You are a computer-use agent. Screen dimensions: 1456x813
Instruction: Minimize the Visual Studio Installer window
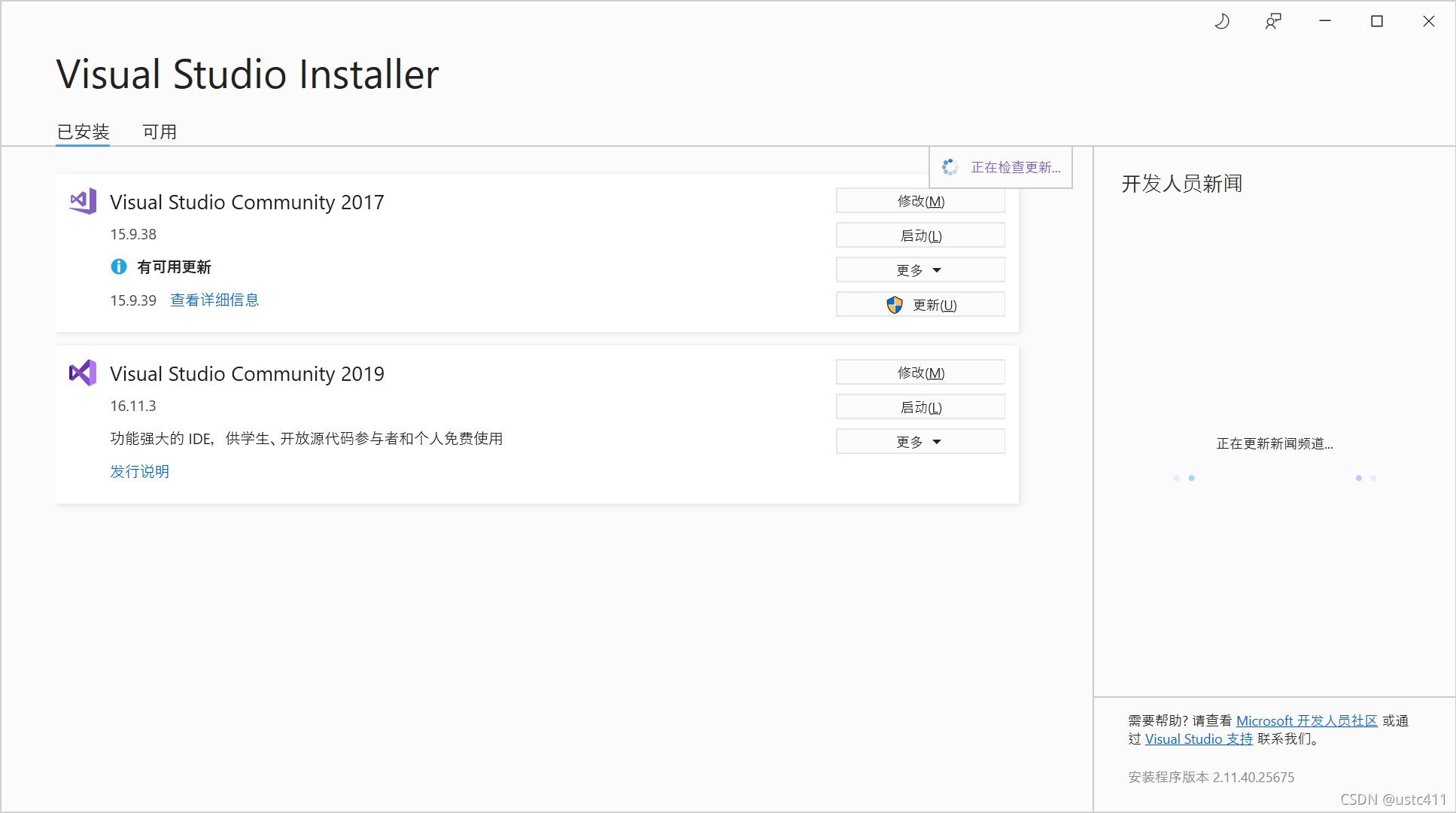tap(1325, 21)
